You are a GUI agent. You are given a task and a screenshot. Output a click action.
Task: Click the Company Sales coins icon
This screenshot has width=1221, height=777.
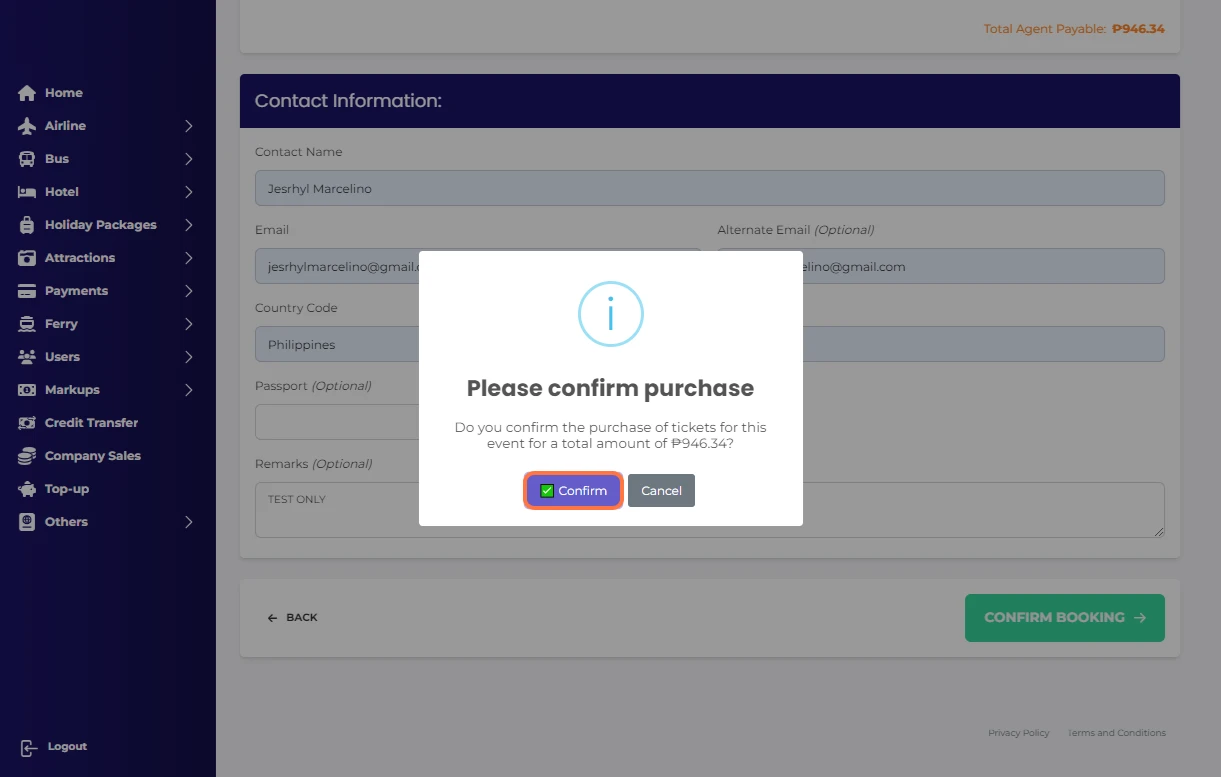27,456
